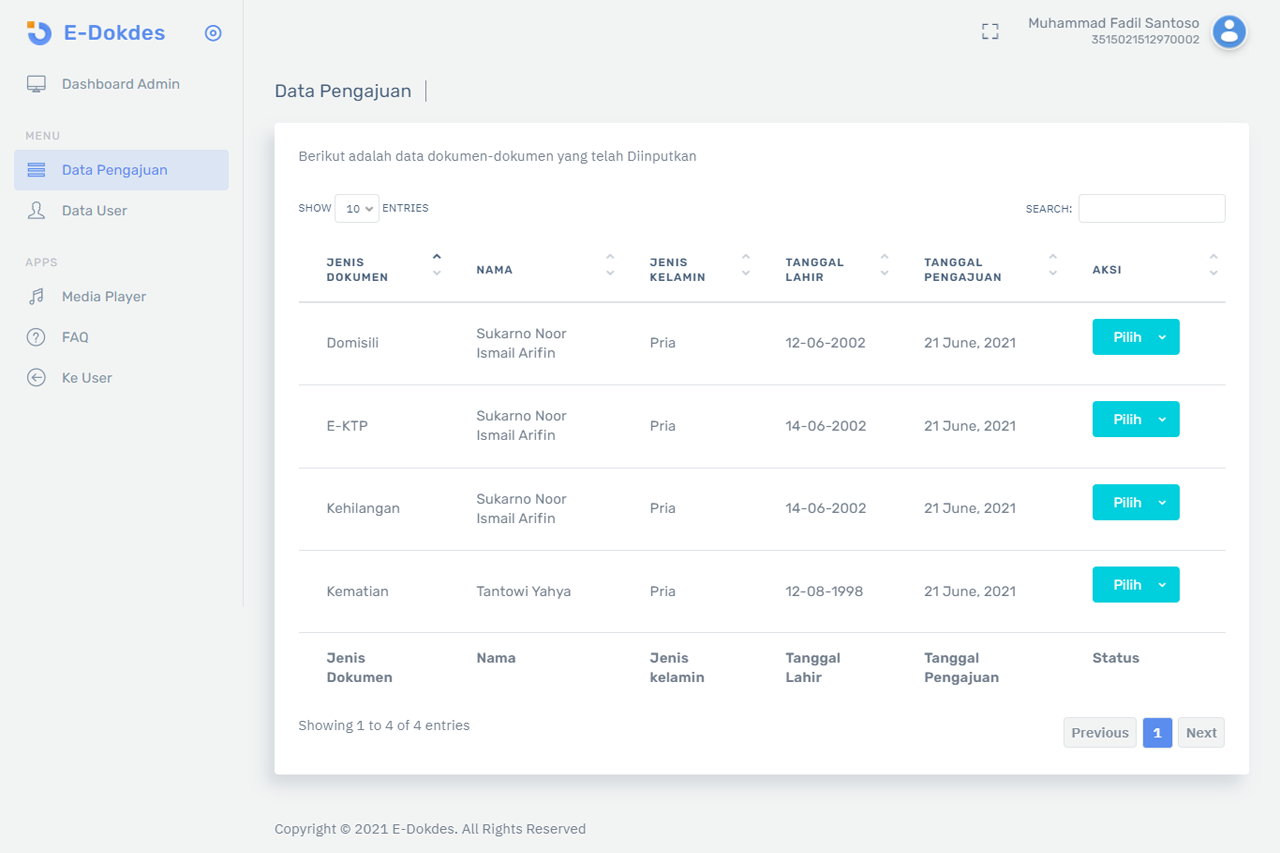1280x853 pixels.
Task: Click the Previous pagination button
Action: pyautogui.click(x=1099, y=733)
